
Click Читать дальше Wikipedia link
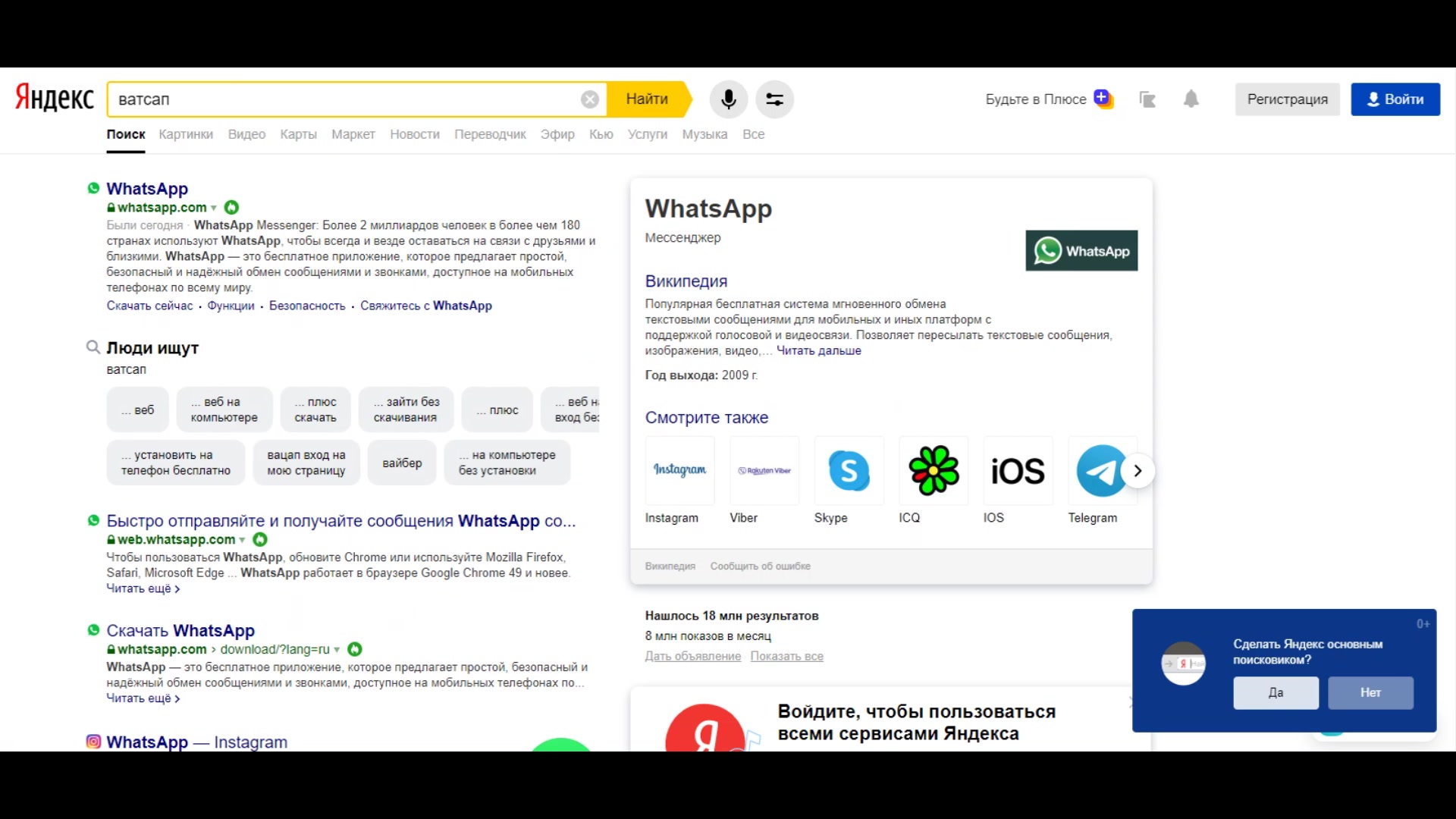[818, 350]
